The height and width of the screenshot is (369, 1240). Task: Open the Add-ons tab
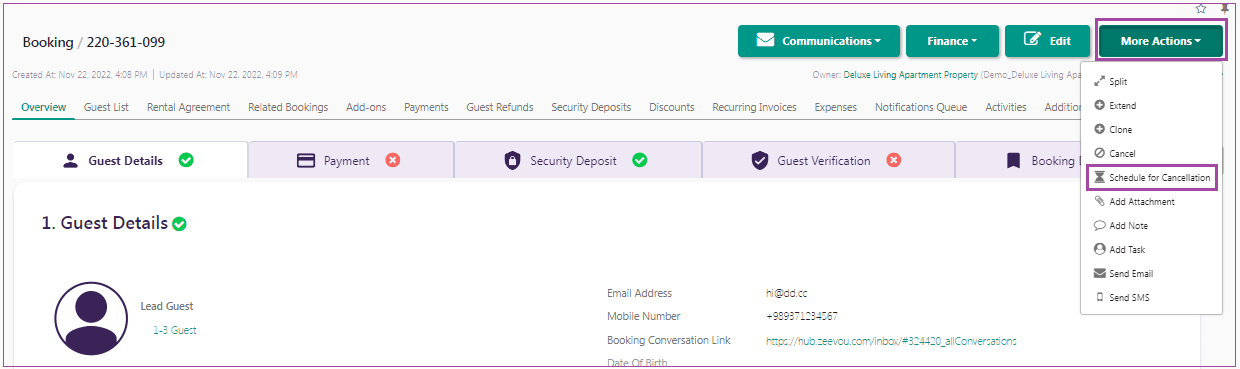pyautogui.click(x=366, y=107)
